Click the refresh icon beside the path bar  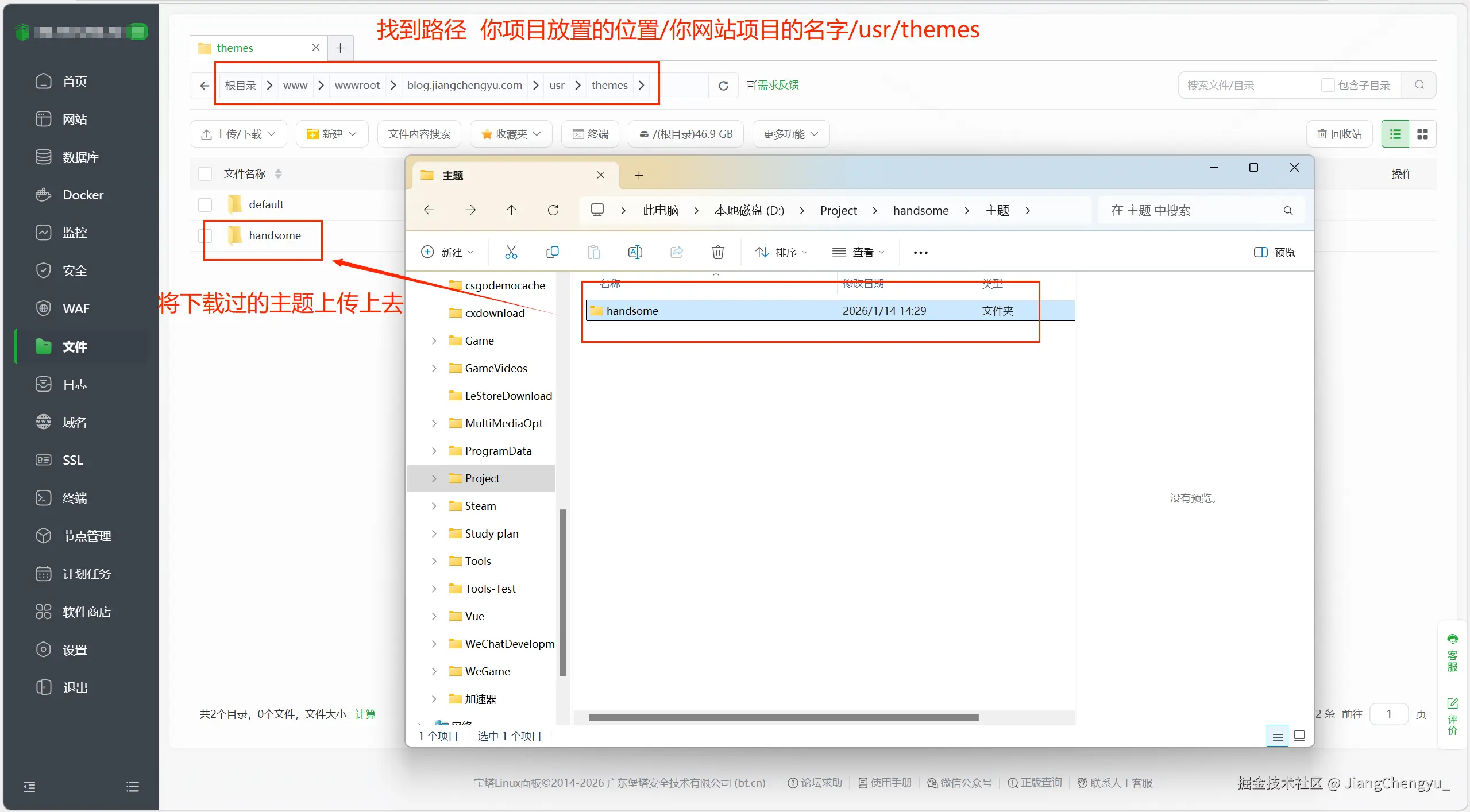tap(723, 86)
